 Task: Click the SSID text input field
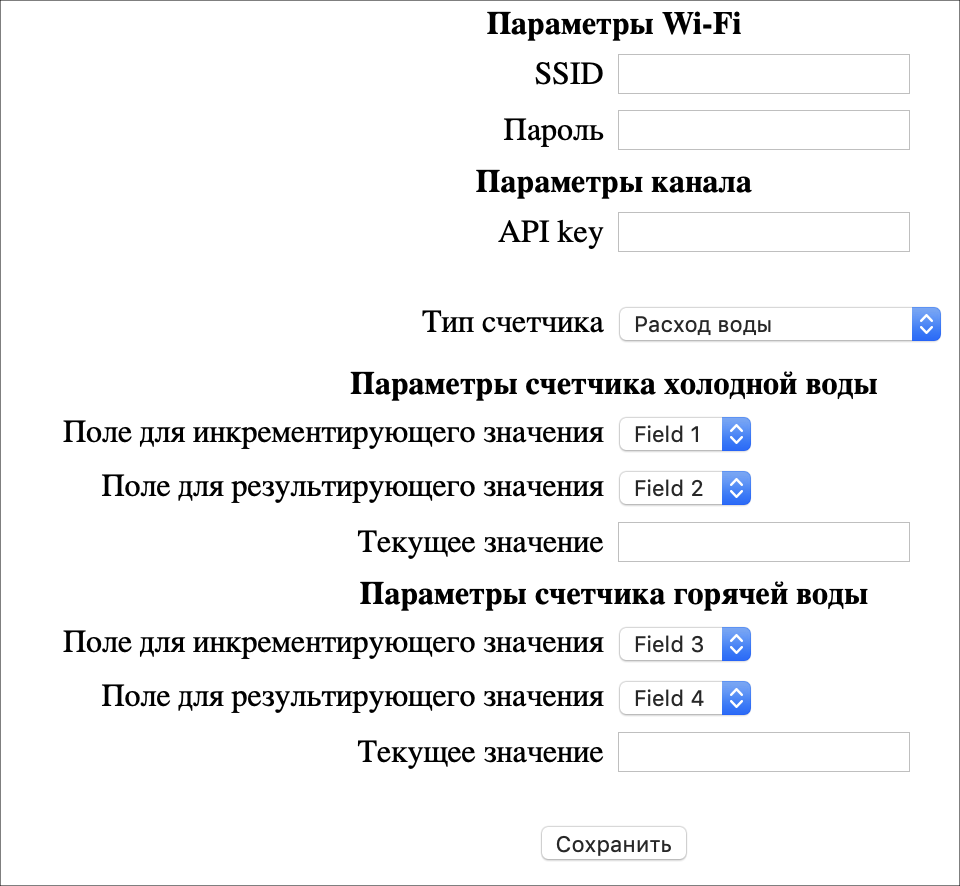[x=763, y=75]
